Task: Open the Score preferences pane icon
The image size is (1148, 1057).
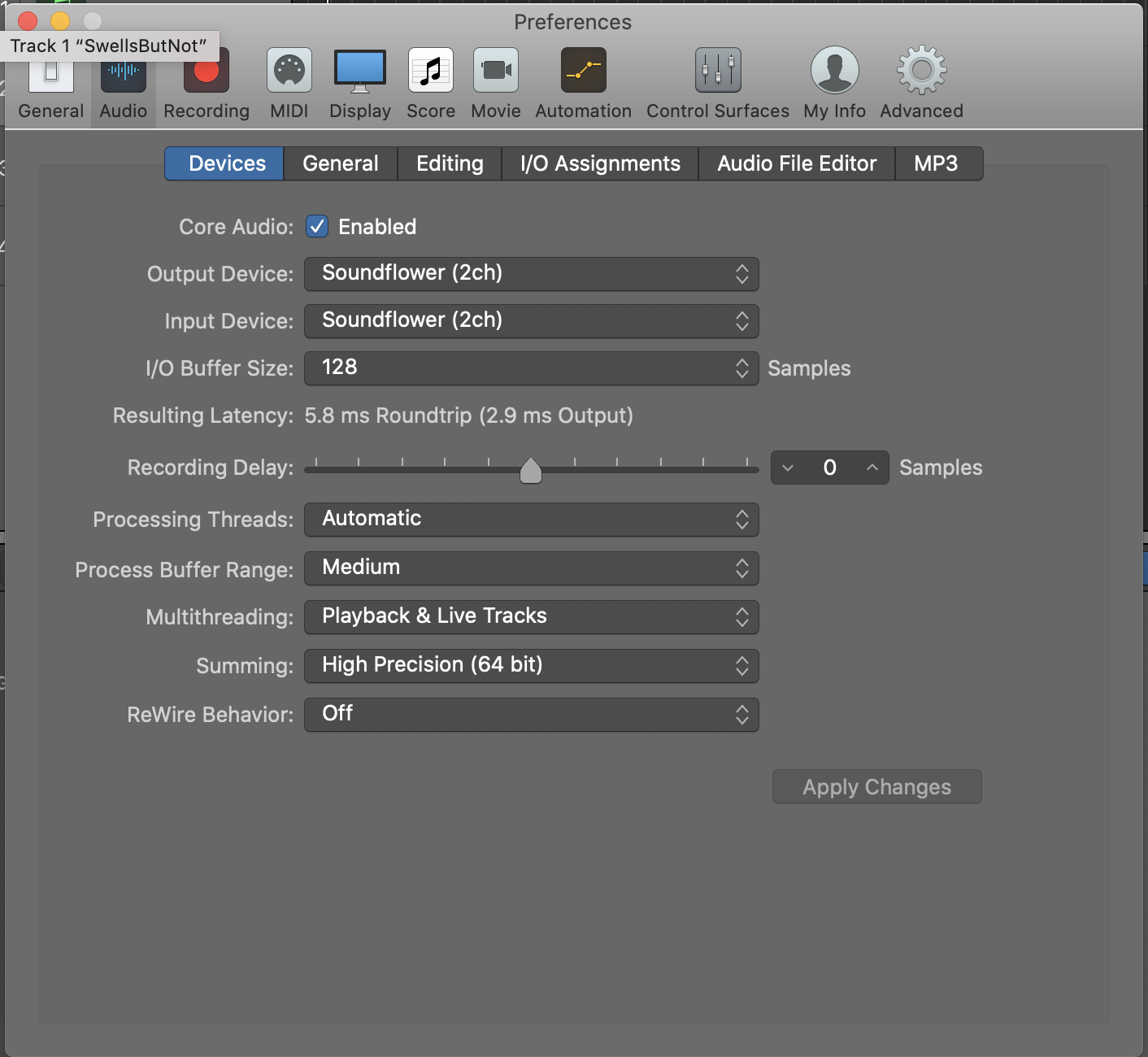Action: (x=431, y=71)
